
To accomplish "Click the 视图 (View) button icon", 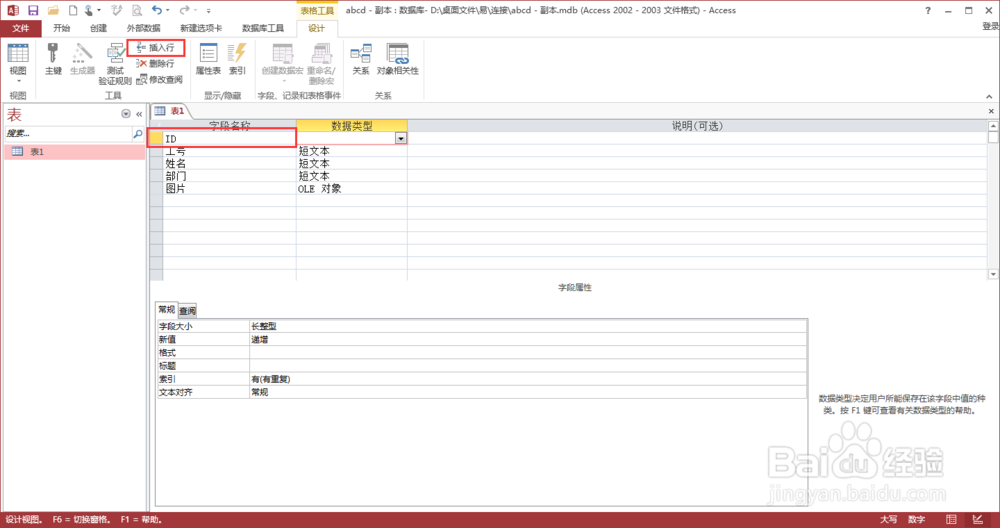I will 18,54.
